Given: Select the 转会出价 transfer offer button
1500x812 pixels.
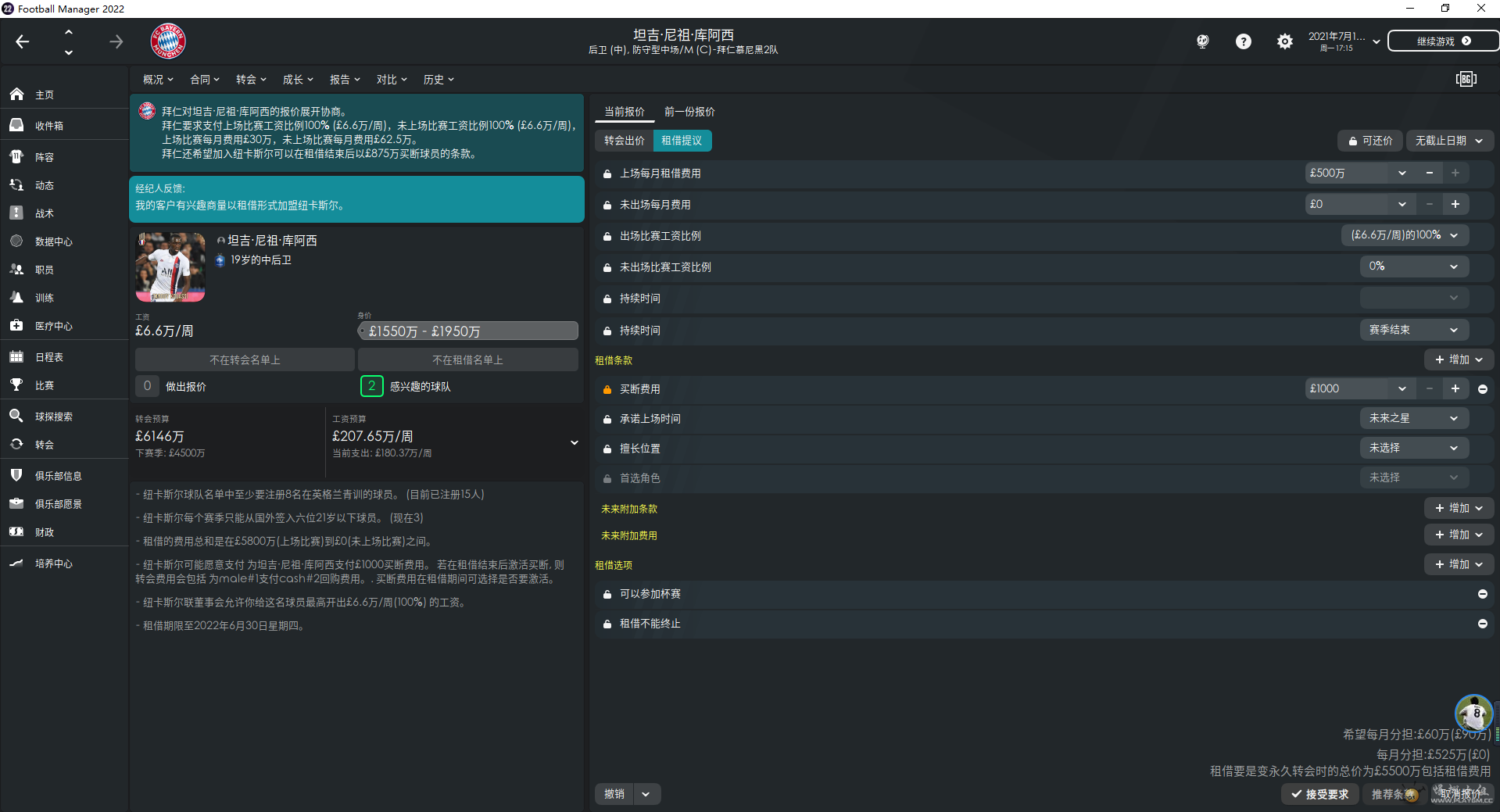Looking at the screenshot, I should (624, 141).
